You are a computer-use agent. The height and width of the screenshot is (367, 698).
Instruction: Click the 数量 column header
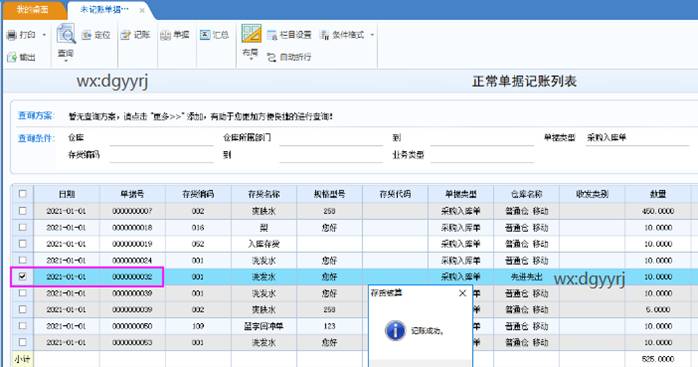(x=658, y=194)
